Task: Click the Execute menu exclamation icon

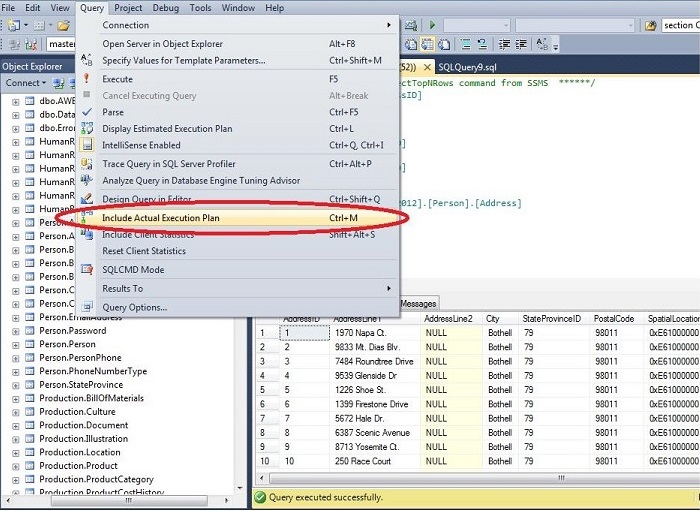Action: point(87,79)
